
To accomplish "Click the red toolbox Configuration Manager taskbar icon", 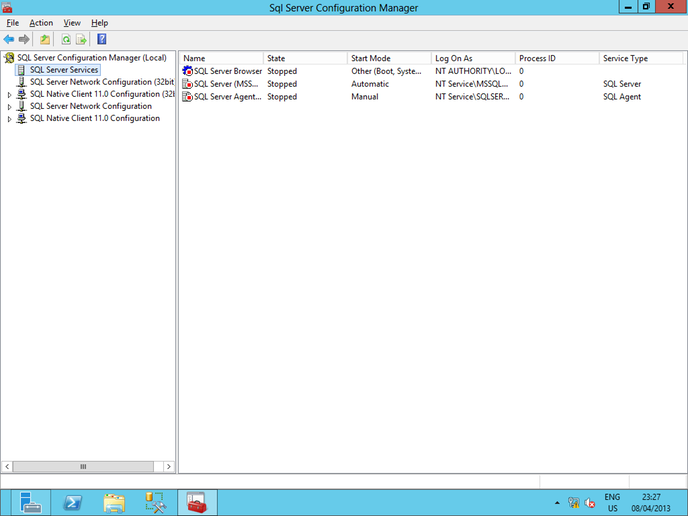I will point(197,502).
